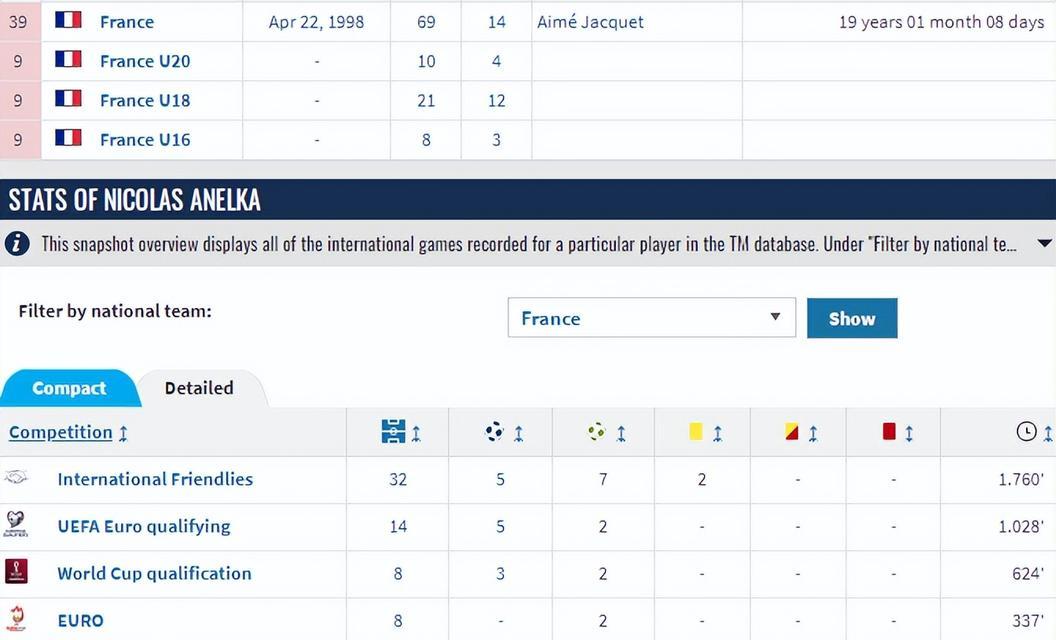Click the debut date Apr 22, 1998

point(316,22)
